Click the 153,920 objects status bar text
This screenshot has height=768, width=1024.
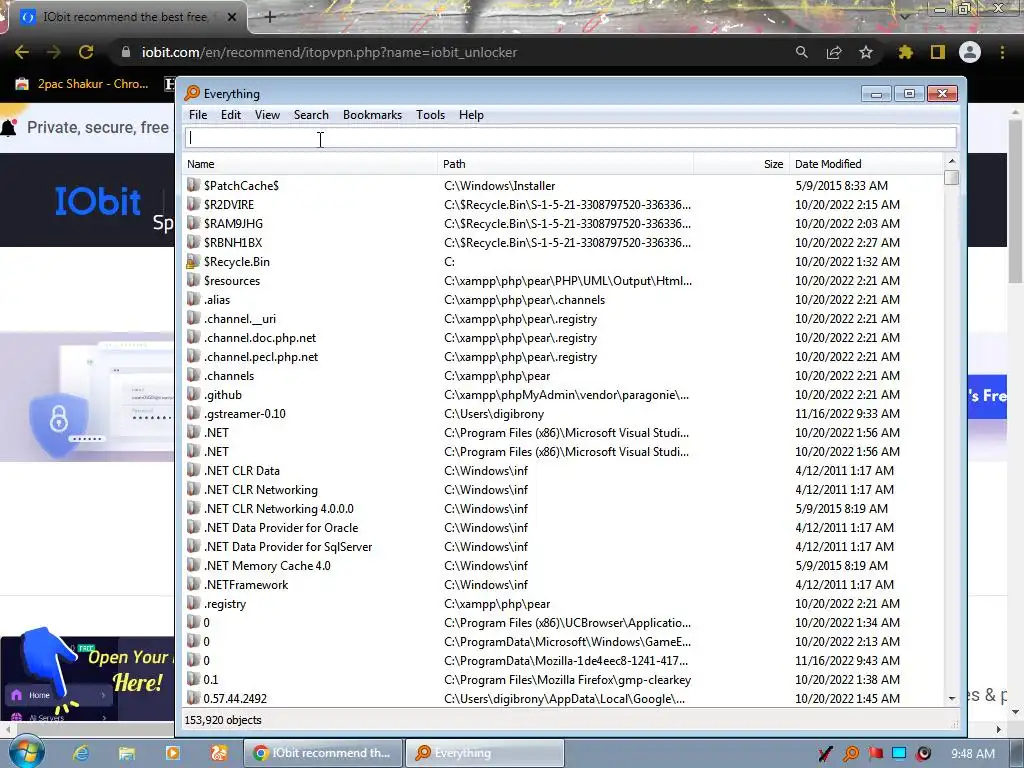click(x=223, y=720)
